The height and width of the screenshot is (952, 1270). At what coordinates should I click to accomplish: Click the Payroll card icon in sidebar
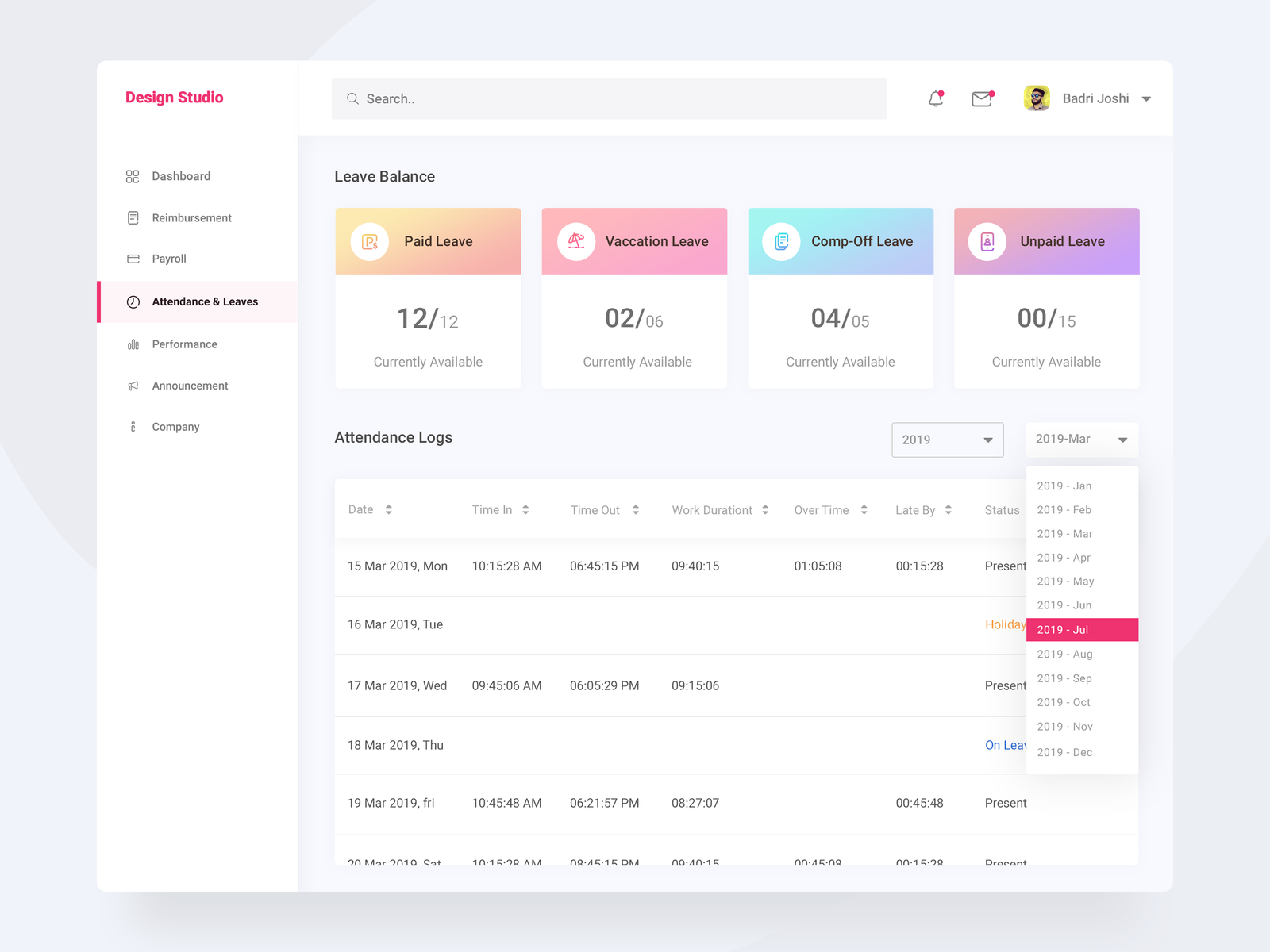point(133,258)
